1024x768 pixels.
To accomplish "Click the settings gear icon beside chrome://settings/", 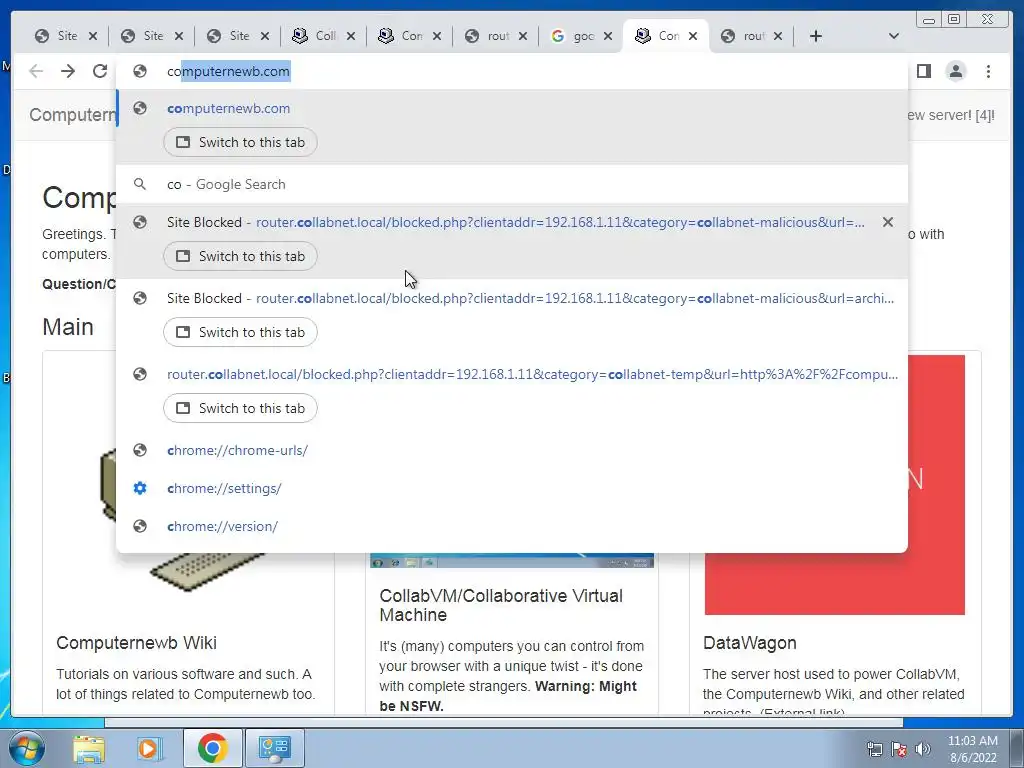I will (x=140, y=488).
